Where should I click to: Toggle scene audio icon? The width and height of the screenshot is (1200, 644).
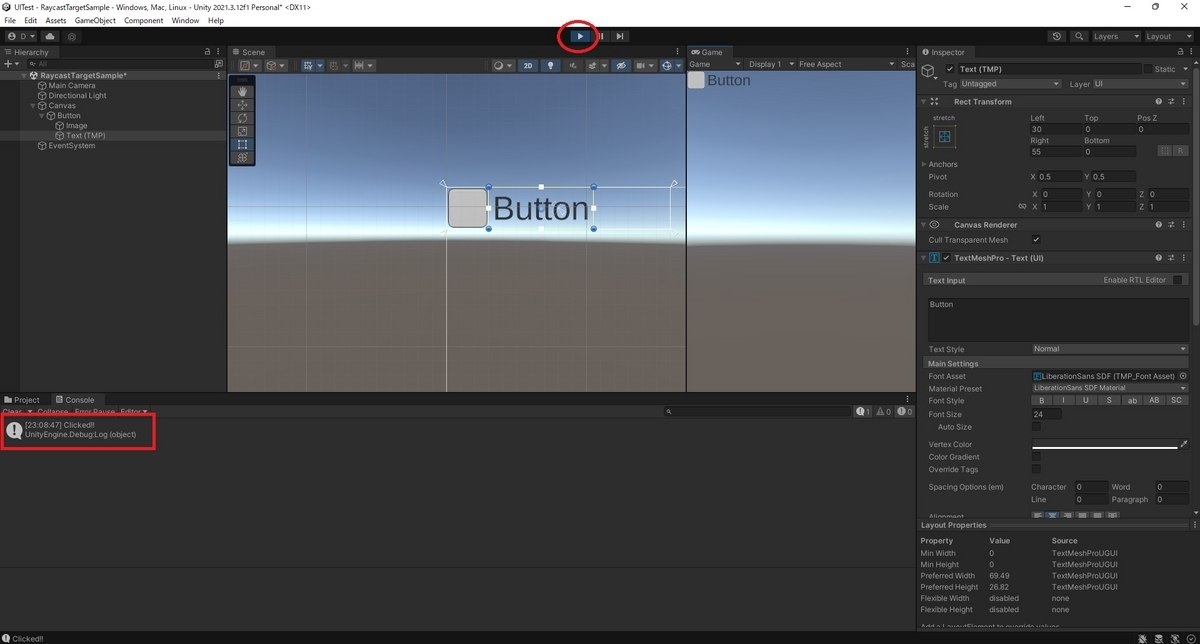pos(573,65)
